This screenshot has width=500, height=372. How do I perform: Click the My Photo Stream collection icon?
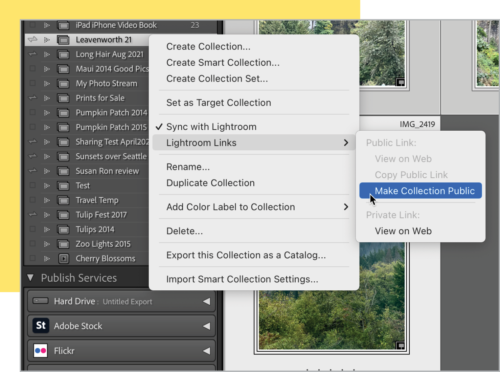63,84
